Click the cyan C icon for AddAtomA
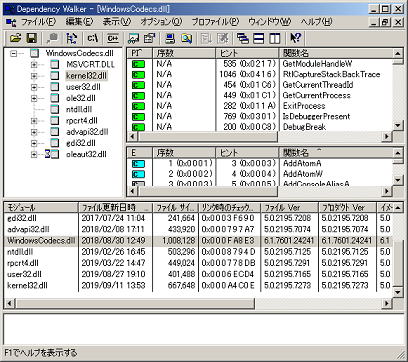This screenshot has height=362, width=408. click(138, 164)
